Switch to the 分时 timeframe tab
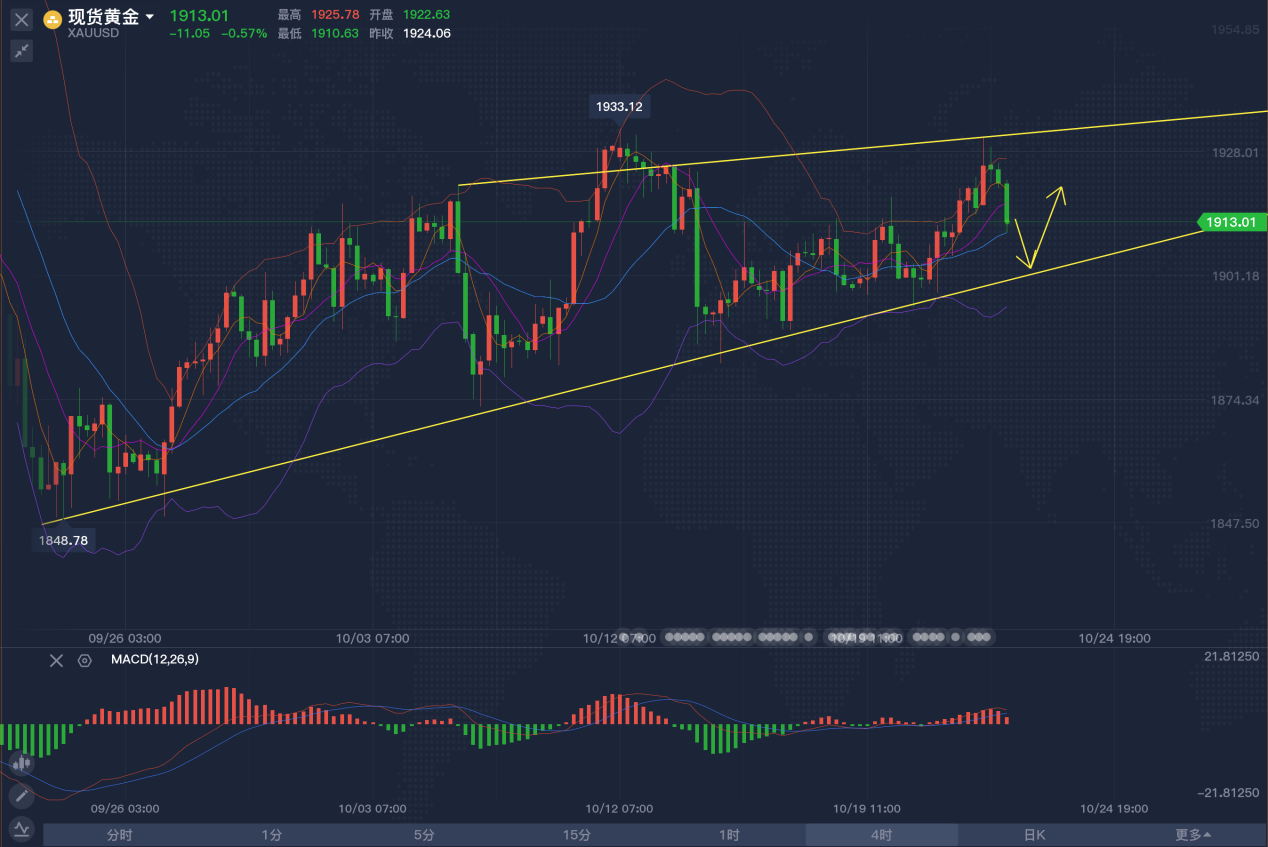This screenshot has height=847, width=1268. 119,835
